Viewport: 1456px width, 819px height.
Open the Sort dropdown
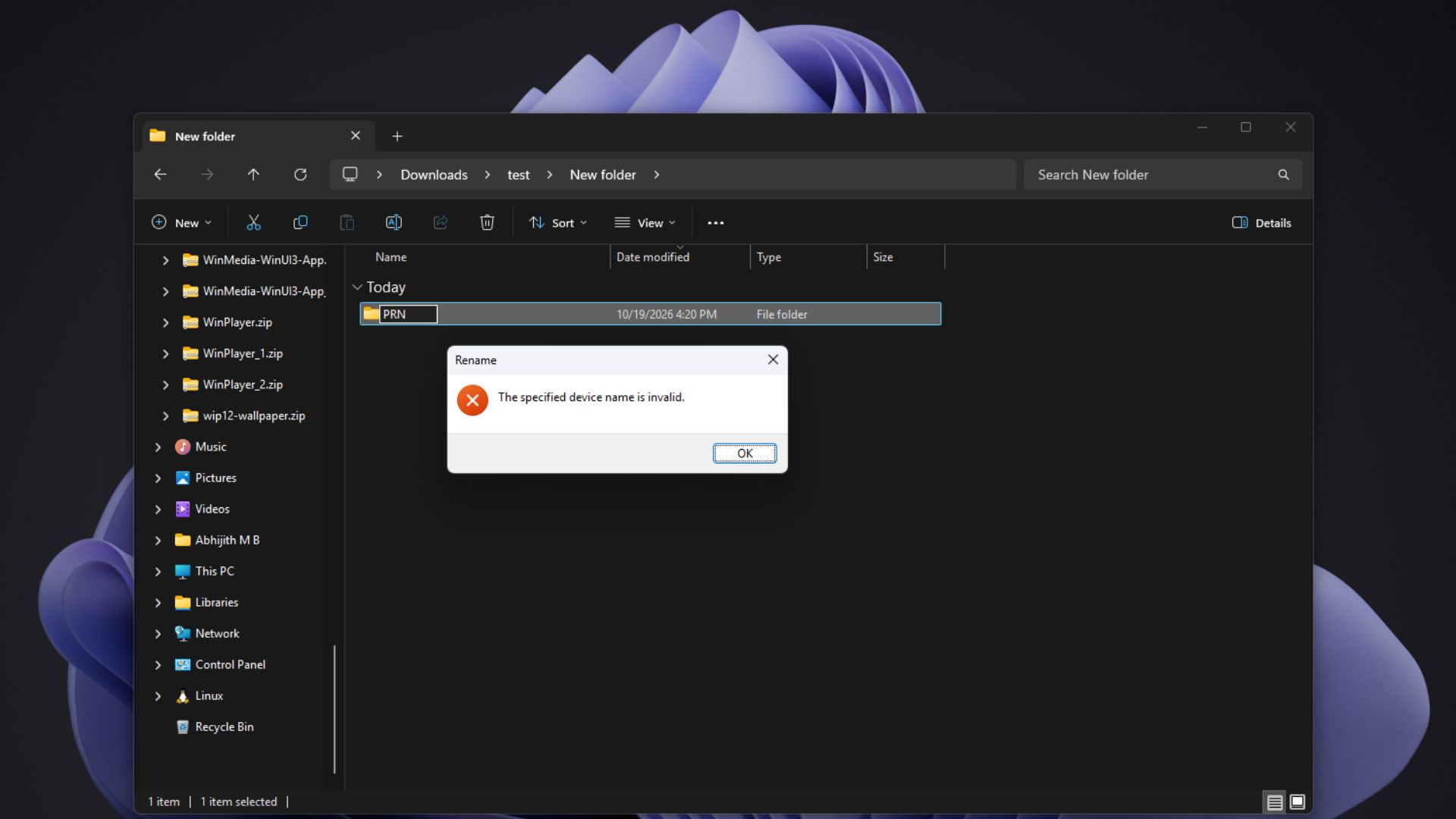tap(558, 223)
